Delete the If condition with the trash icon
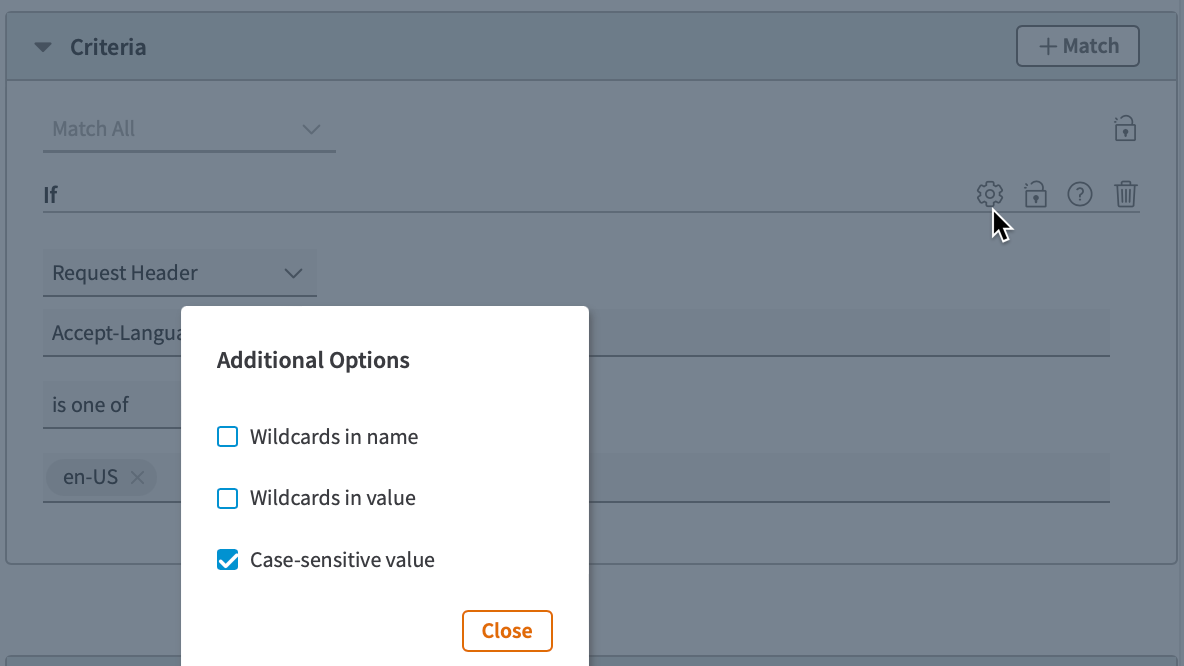 coord(1126,194)
